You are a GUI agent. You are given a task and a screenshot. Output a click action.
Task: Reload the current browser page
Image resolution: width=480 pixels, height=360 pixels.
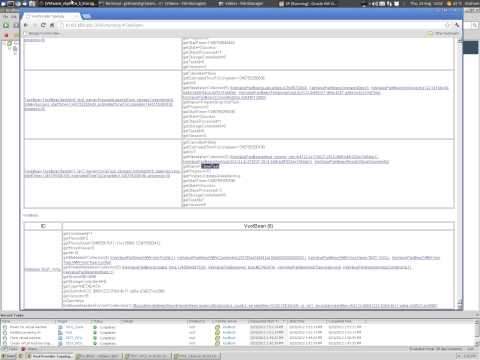[43, 25]
